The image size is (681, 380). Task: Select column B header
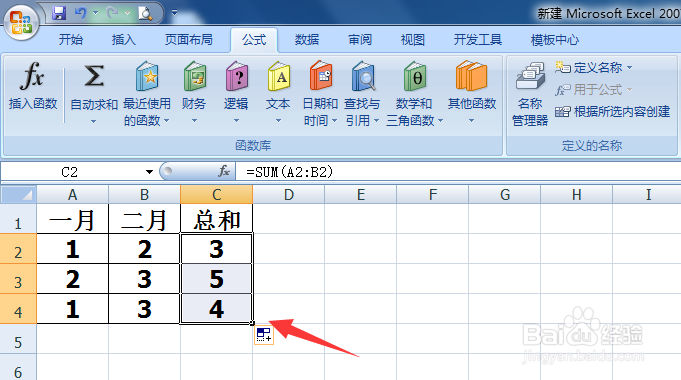tap(145, 195)
